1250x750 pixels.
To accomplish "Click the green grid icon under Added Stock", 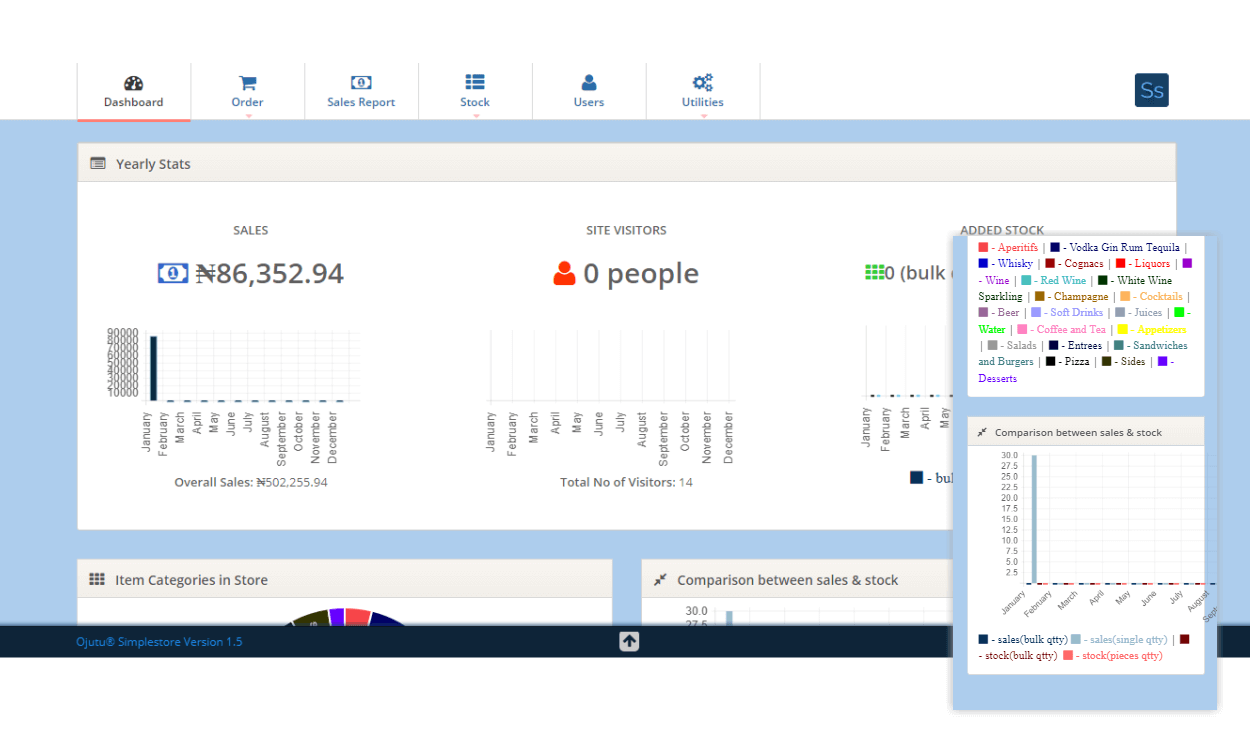I will coord(875,272).
